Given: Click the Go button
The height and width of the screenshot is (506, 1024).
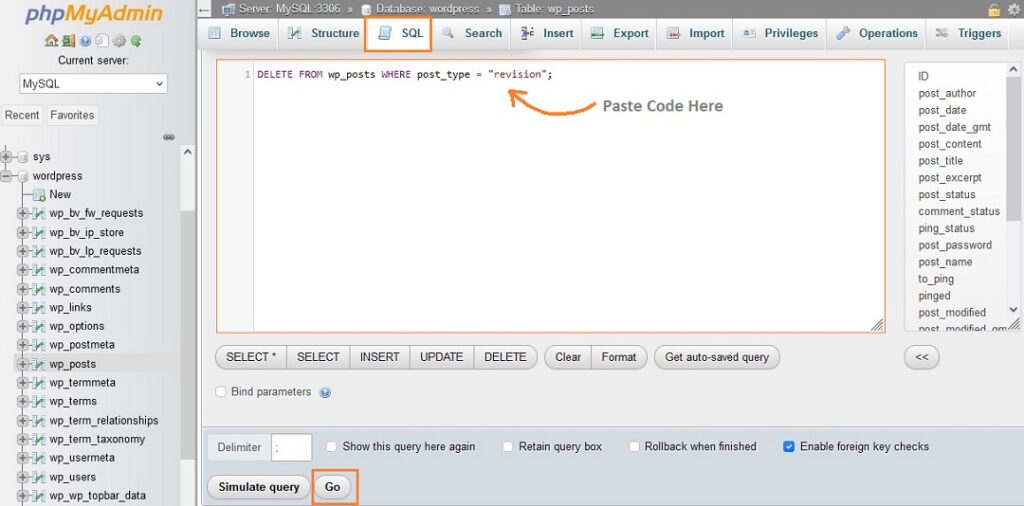Looking at the screenshot, I should coord(333,487).
